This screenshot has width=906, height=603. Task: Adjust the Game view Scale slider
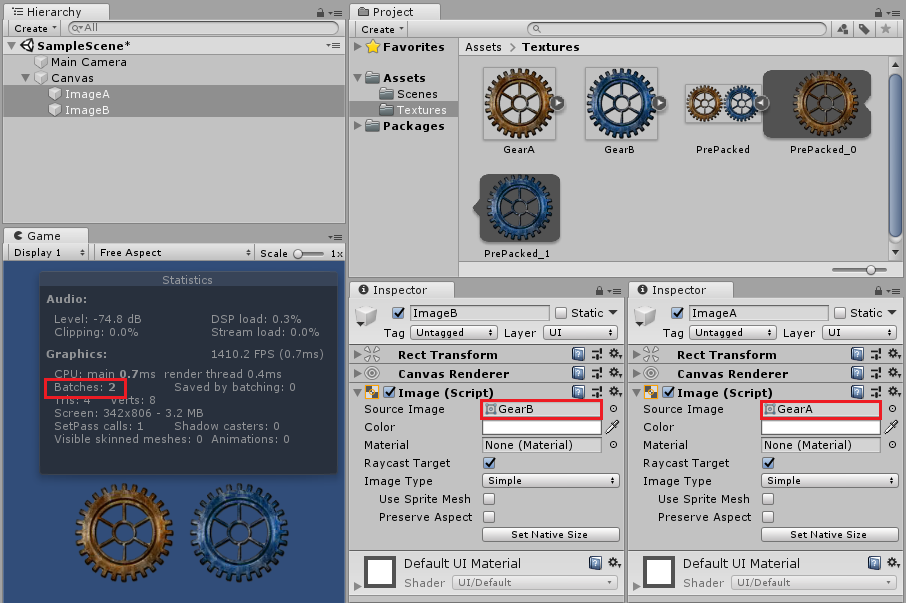[x=309, y=254]
